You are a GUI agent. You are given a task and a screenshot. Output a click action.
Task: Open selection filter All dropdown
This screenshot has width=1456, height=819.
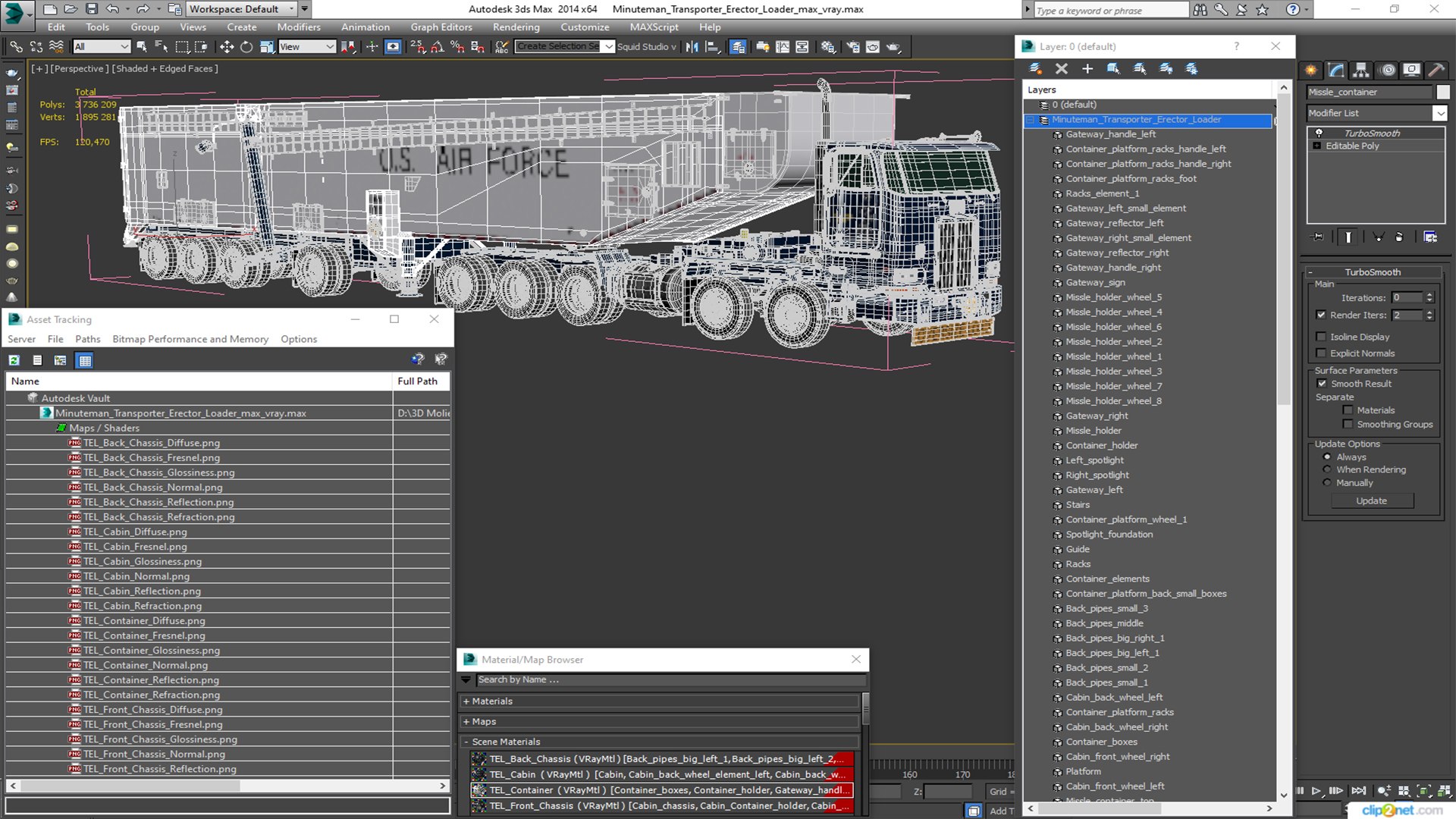(x=102, y=47)
